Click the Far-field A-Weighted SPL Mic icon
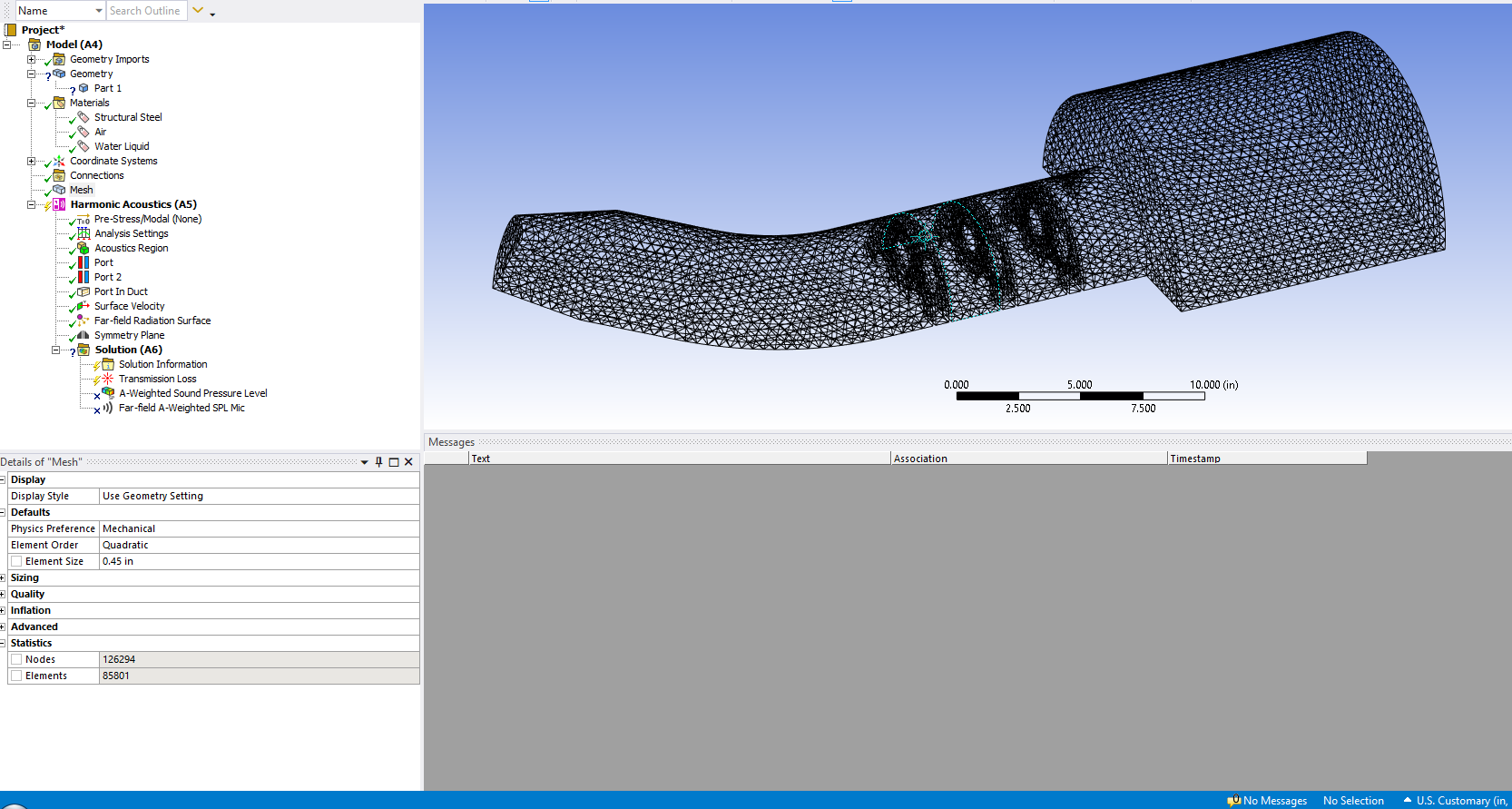Viewport: 1512px width, 809px height. [108, 408]
